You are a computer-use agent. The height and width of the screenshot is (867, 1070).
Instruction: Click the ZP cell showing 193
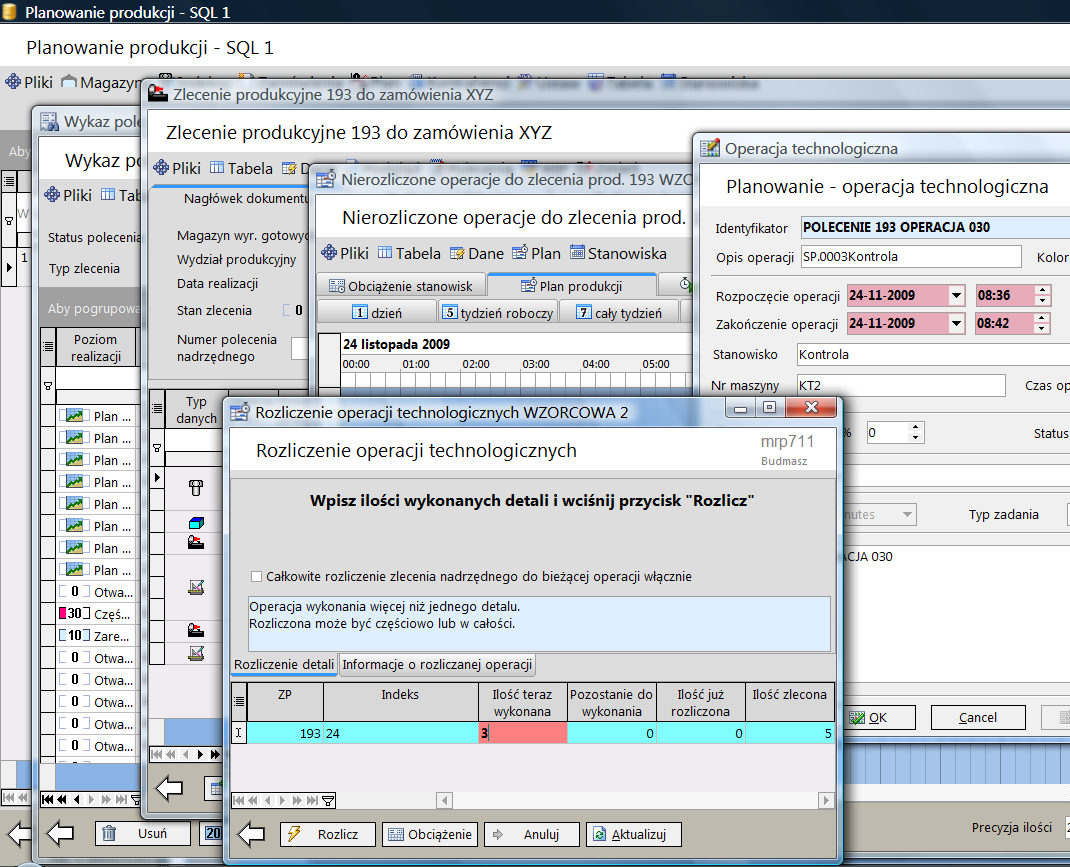click(x=285, y=733)
